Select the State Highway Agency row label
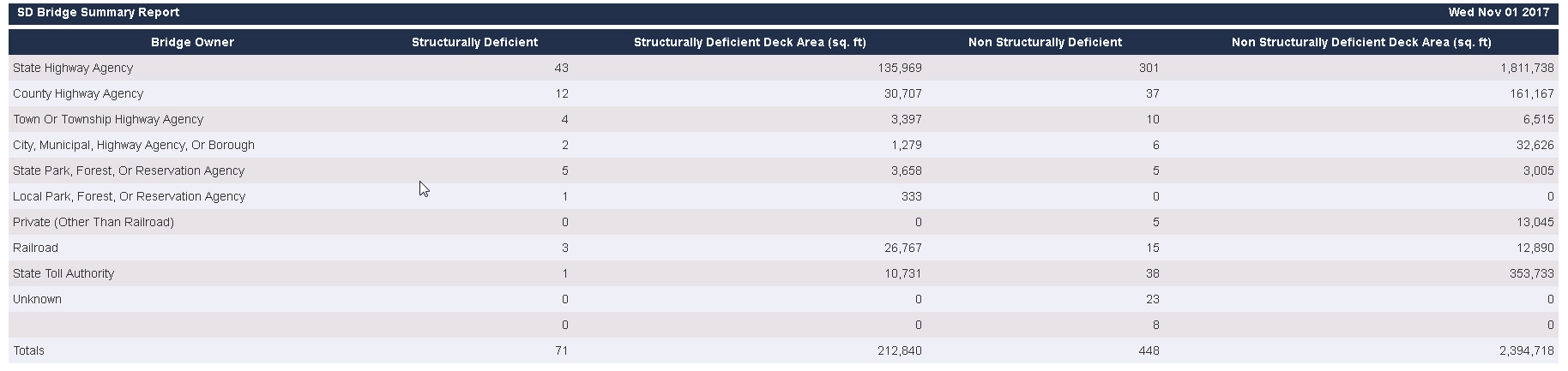1568x371 pixels. (x=73, y=68)
